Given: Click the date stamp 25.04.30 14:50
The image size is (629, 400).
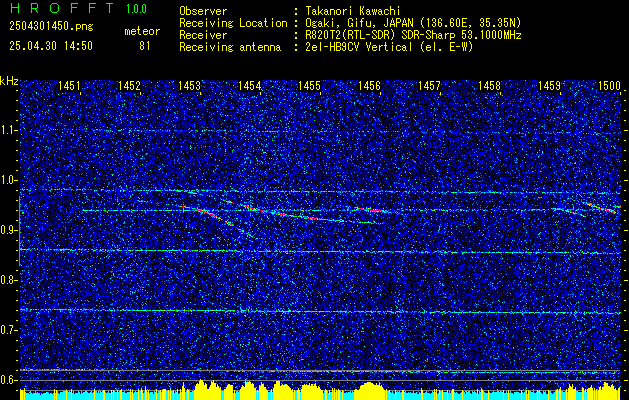Looking at the screenshot, I should point(51,46).
